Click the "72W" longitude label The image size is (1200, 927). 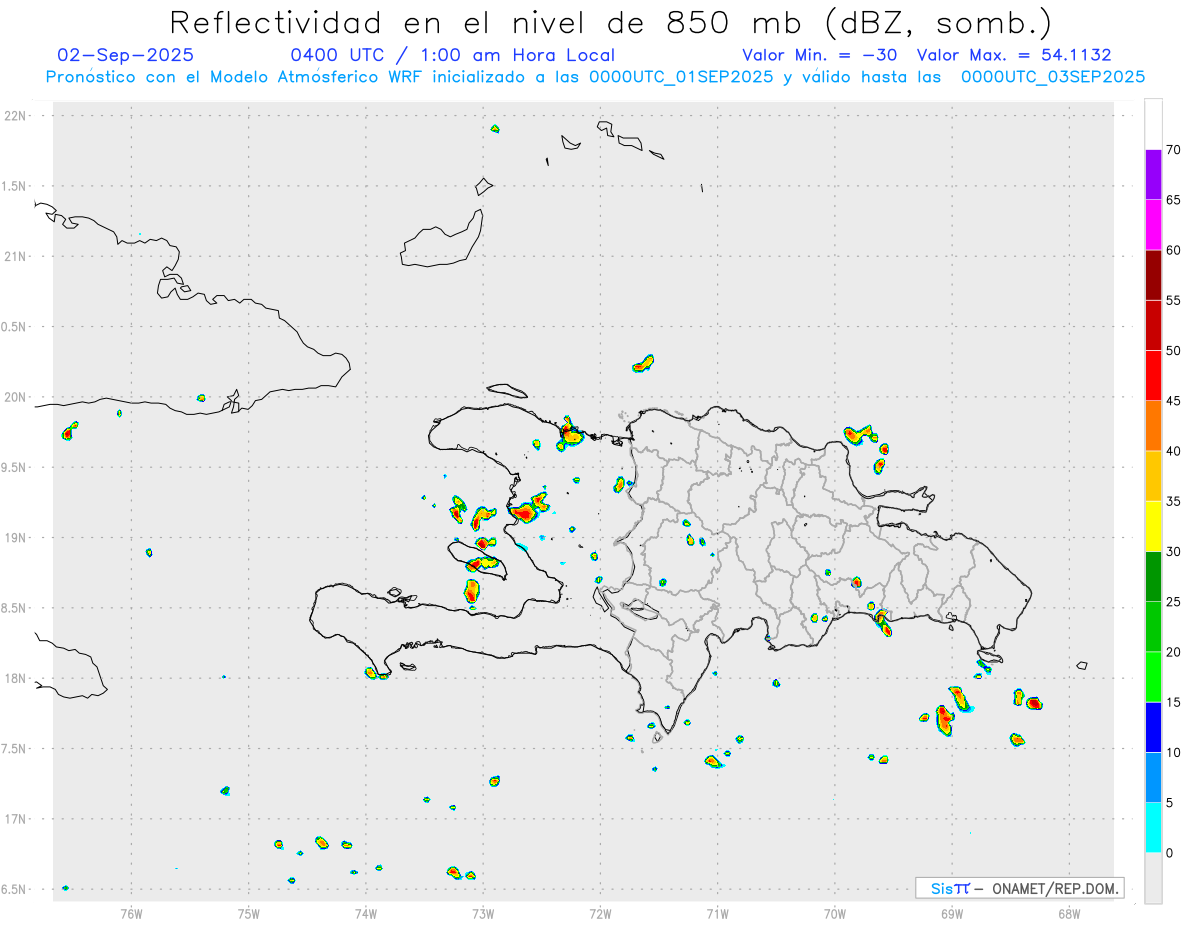(x=600, y=913)
